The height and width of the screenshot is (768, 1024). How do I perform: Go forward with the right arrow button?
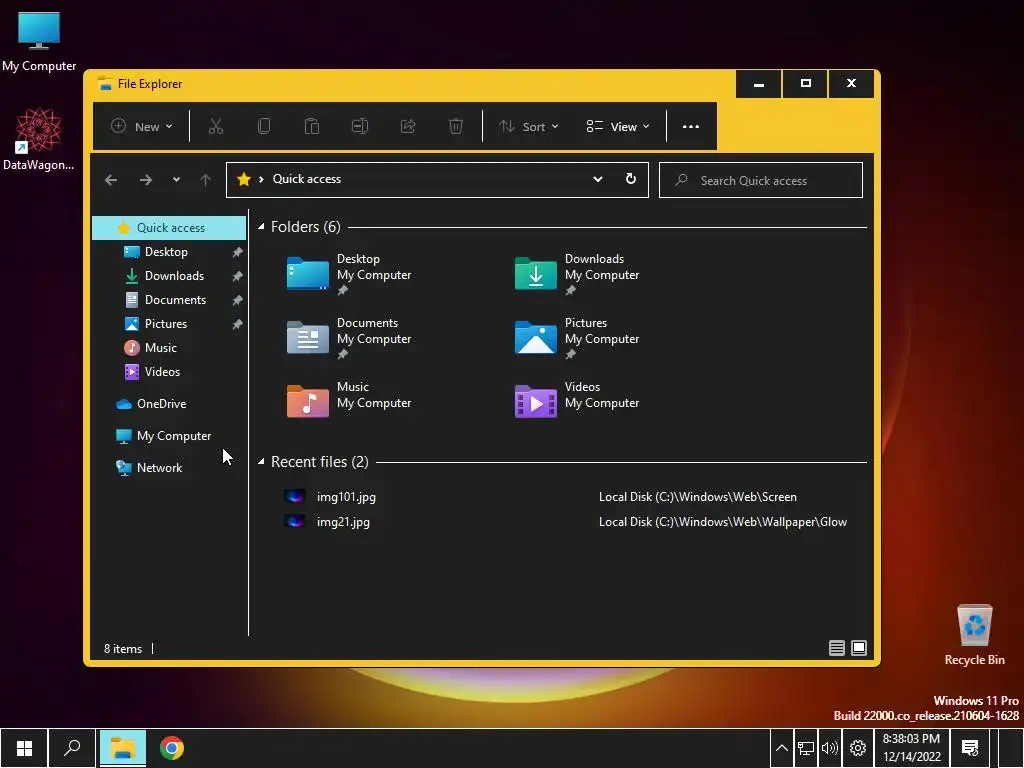[146, 180]
